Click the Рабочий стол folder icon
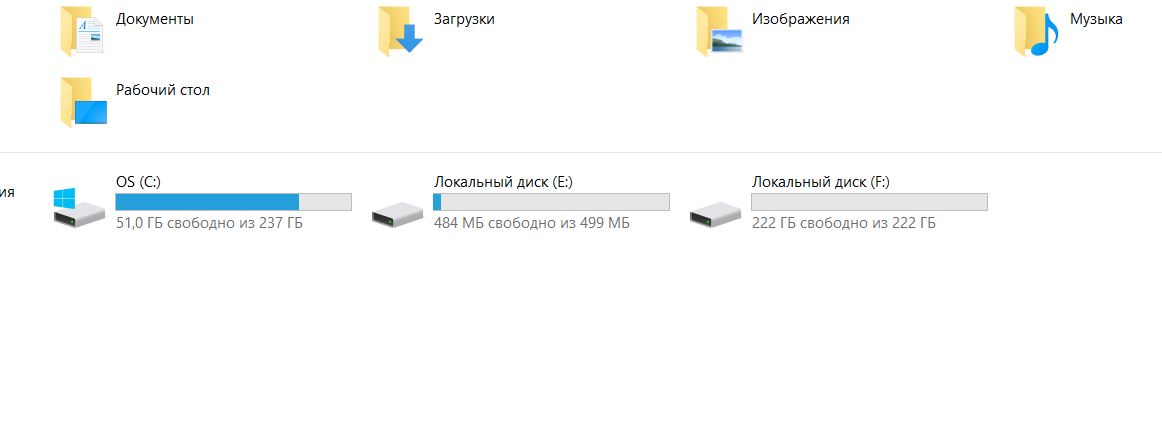The image size is (1162, 444). point(84,102)
